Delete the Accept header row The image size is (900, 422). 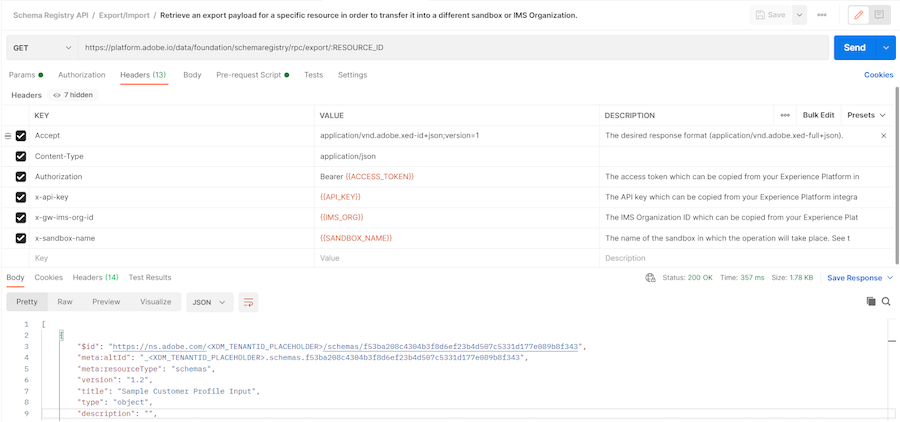883,135
